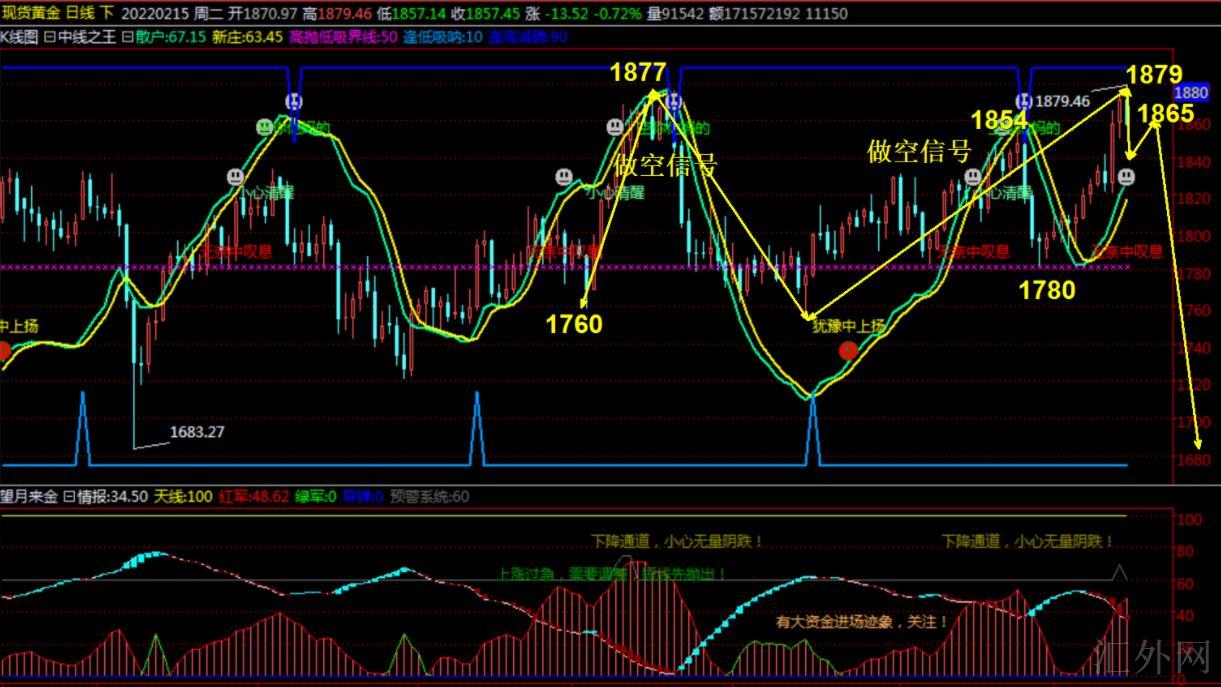Click the 高抛低吸界线:50 legend entry
The width and height of the screenshot is (1221, 687).
pos(343,37)
